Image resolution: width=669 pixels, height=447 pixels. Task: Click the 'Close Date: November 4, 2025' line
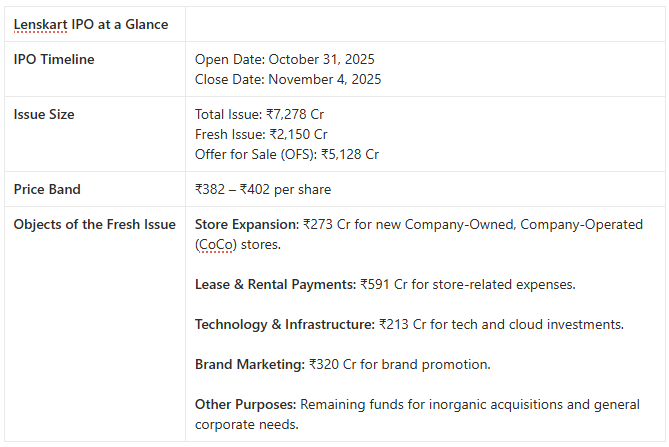288,79
